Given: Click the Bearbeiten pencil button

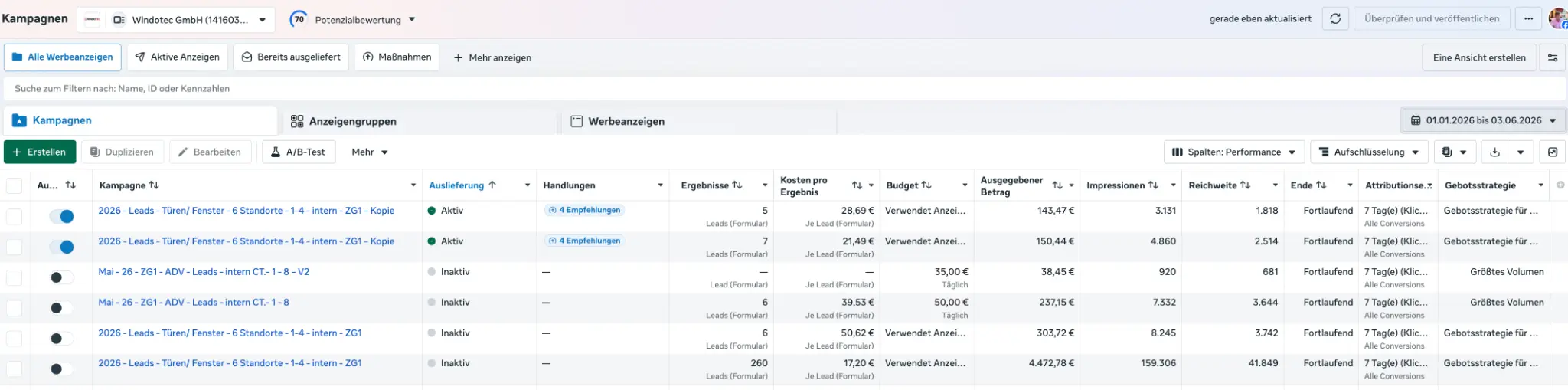Looking at the screenshot, I should coord(210,152).
